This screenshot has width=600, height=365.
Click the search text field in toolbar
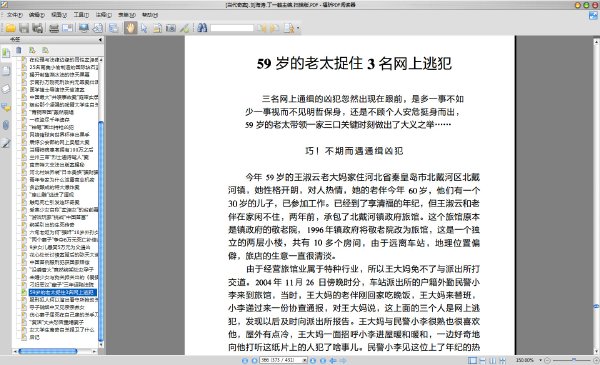coord(232,28)
